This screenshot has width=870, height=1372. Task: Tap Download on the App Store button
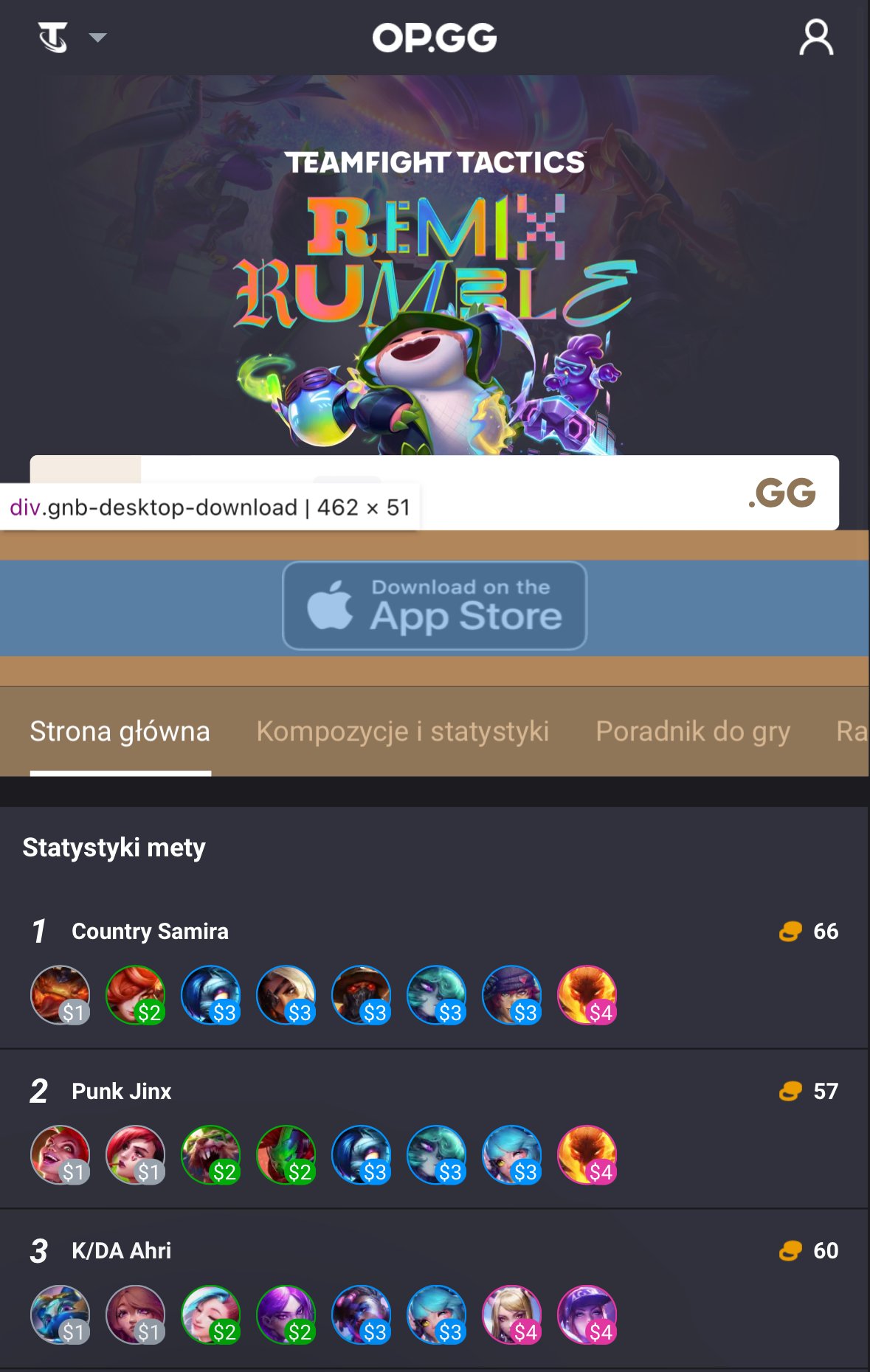click(435, 606)
